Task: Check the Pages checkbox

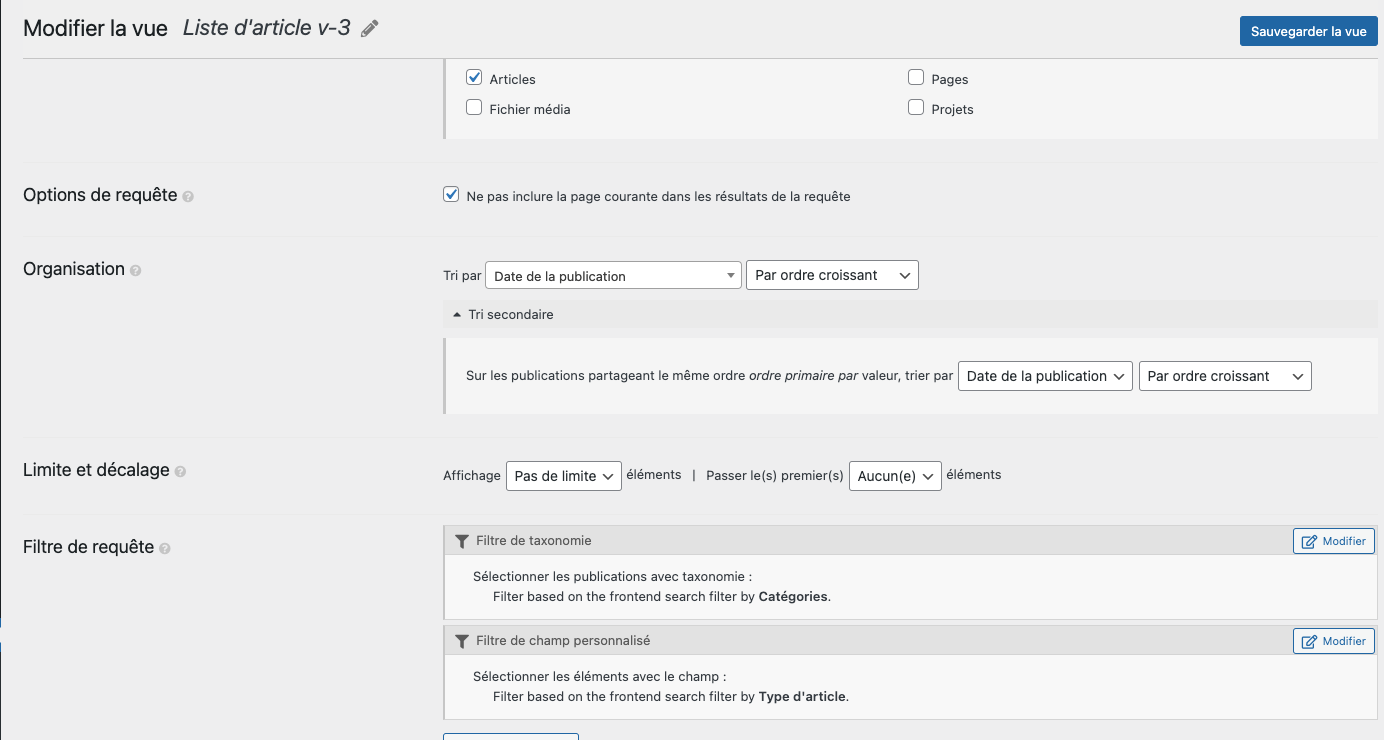Action: click(x=916, y=78)
